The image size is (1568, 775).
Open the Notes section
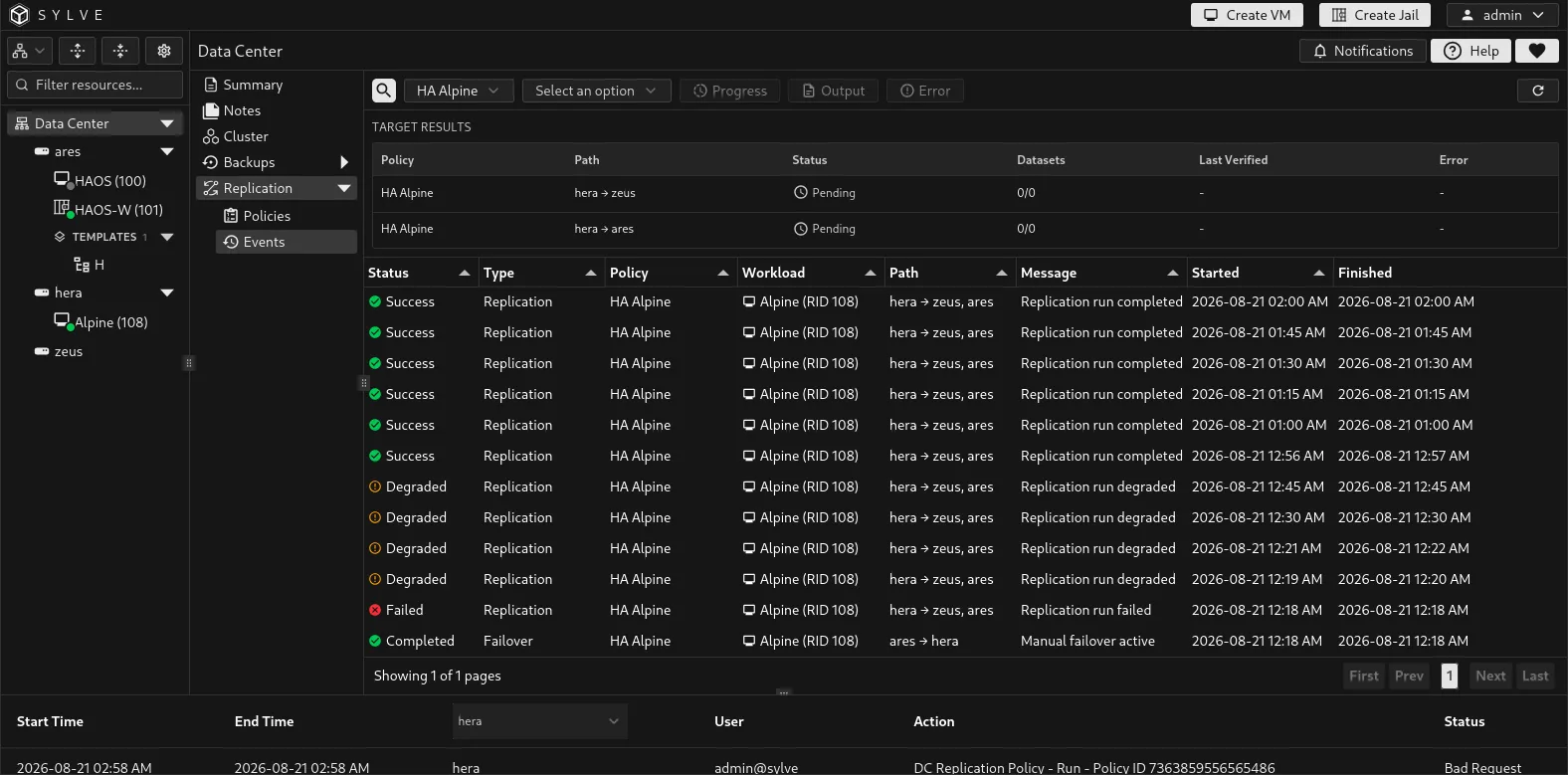click(x=233, y=110)
